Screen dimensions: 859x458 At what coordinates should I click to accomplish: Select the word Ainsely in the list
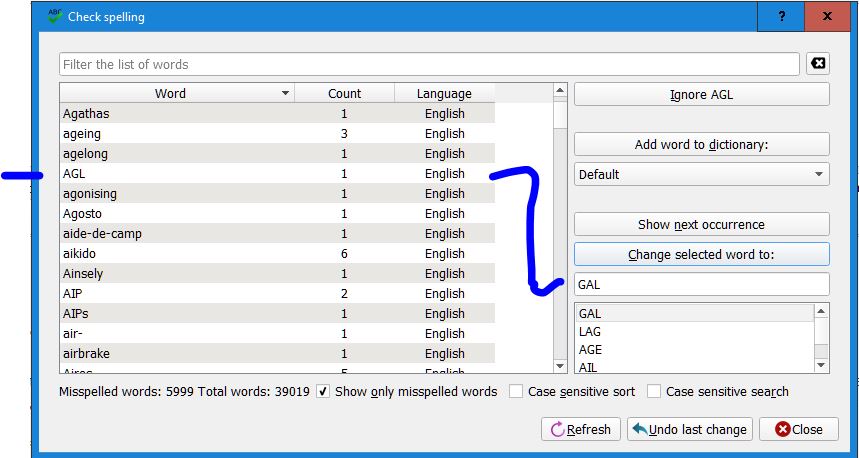tap(83, 273)
